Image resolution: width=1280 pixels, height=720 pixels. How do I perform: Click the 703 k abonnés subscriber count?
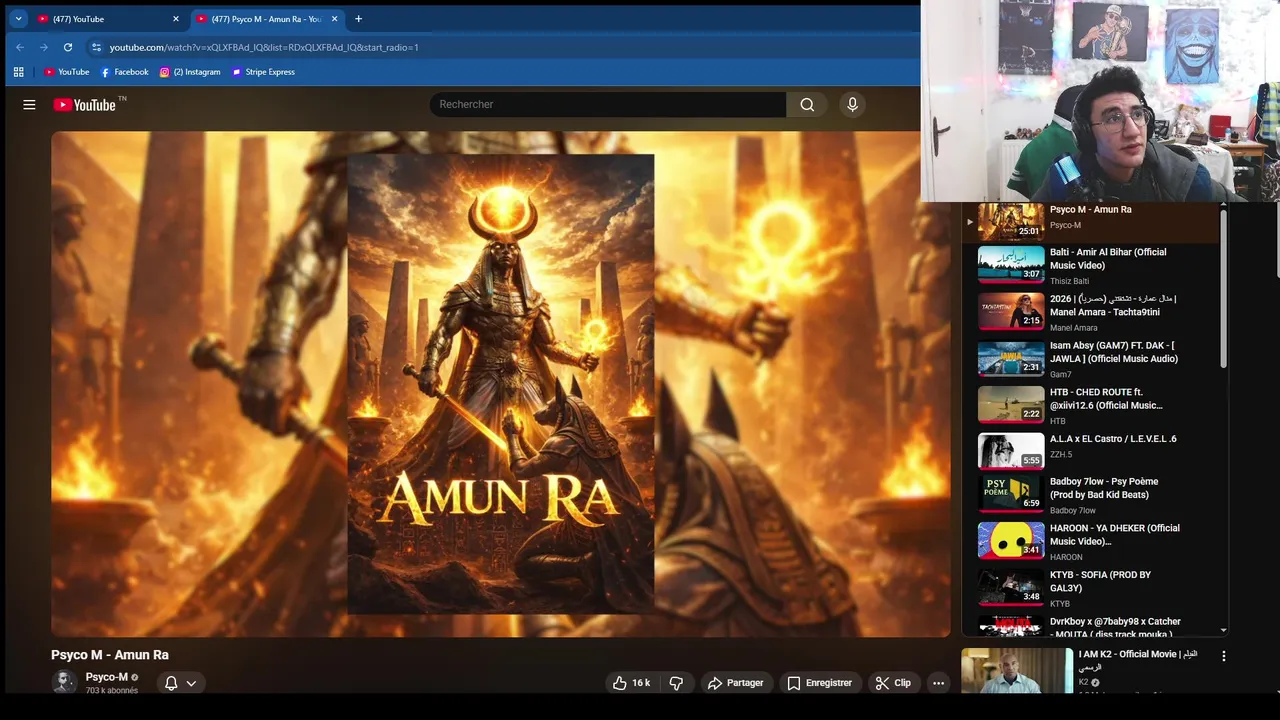[112, 691]
